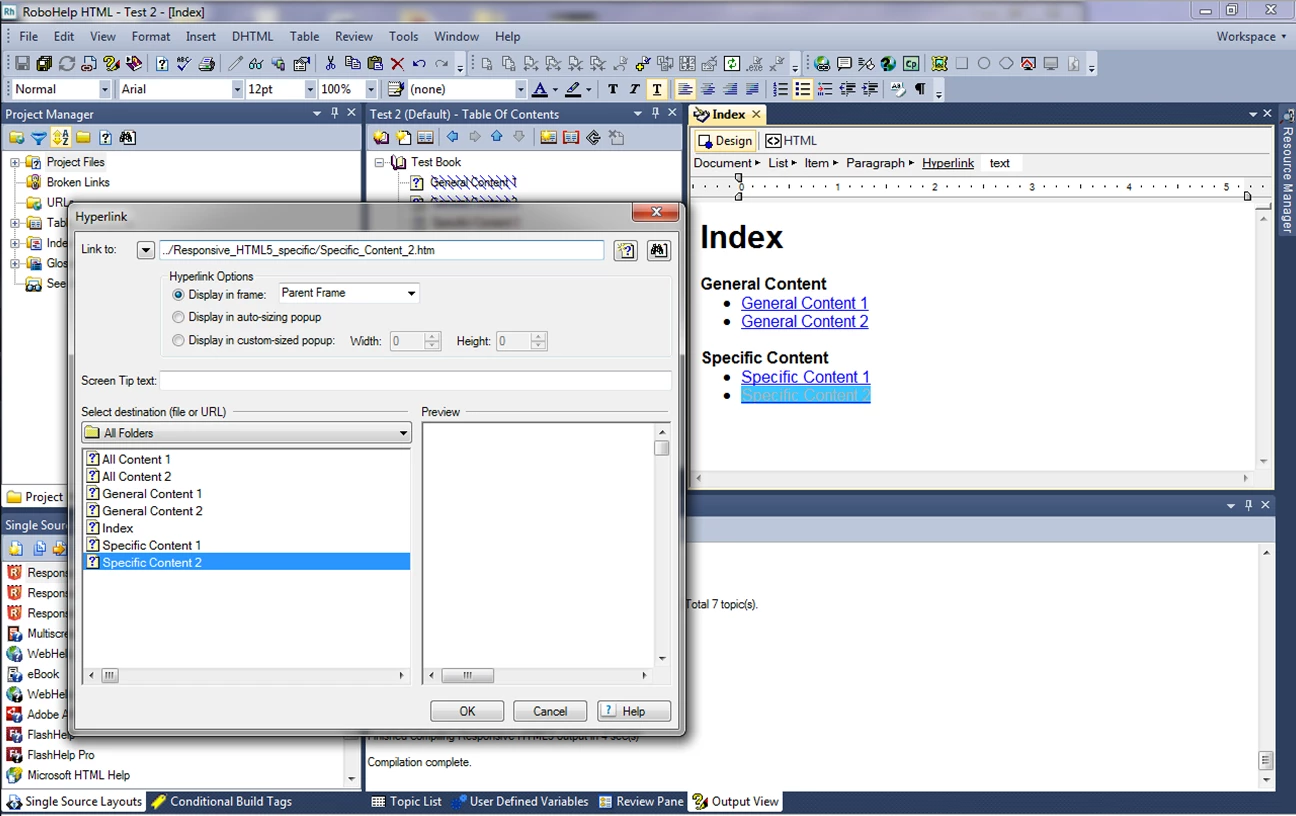
Task: Click the numbered list icon
Action: point(780,89)
